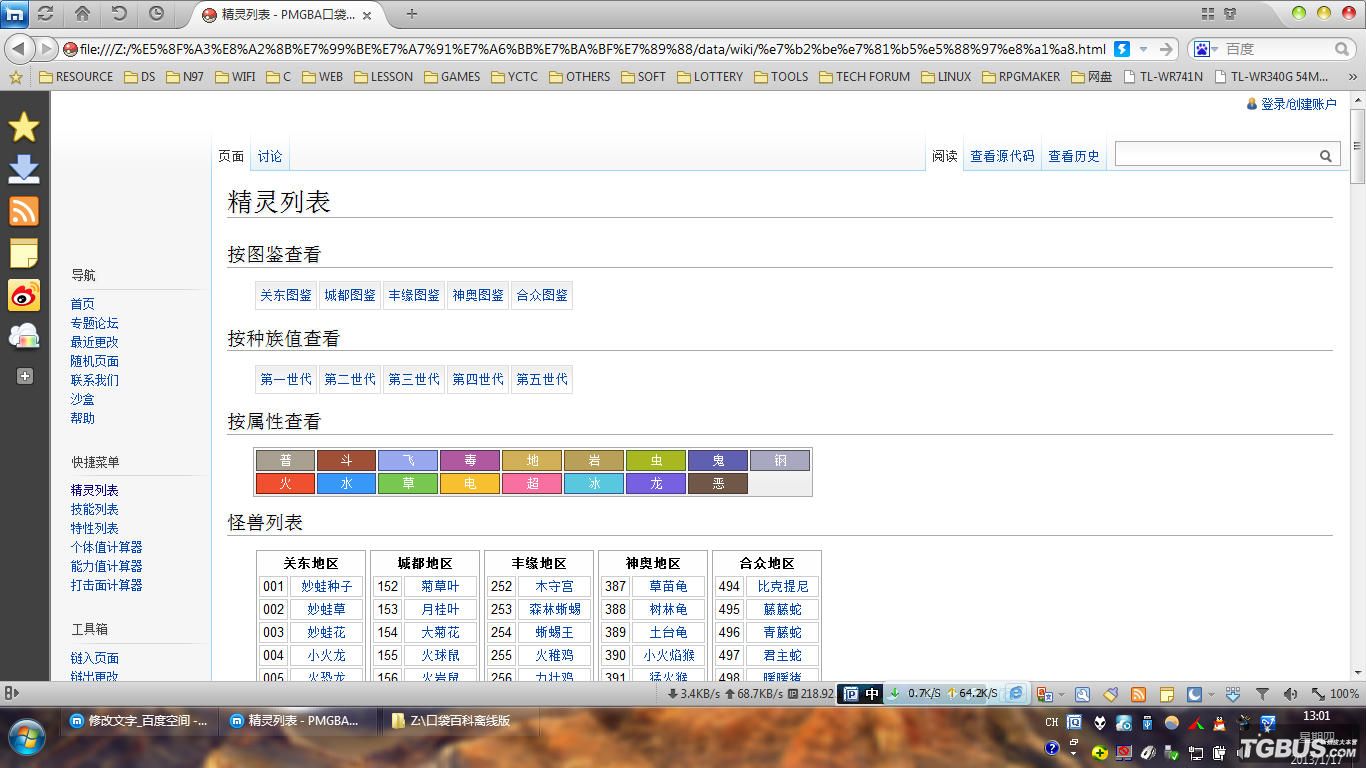The height and width of the screenshot is (768, 1366).
Task: Open the Windows Start button
Action: [27, 738]
